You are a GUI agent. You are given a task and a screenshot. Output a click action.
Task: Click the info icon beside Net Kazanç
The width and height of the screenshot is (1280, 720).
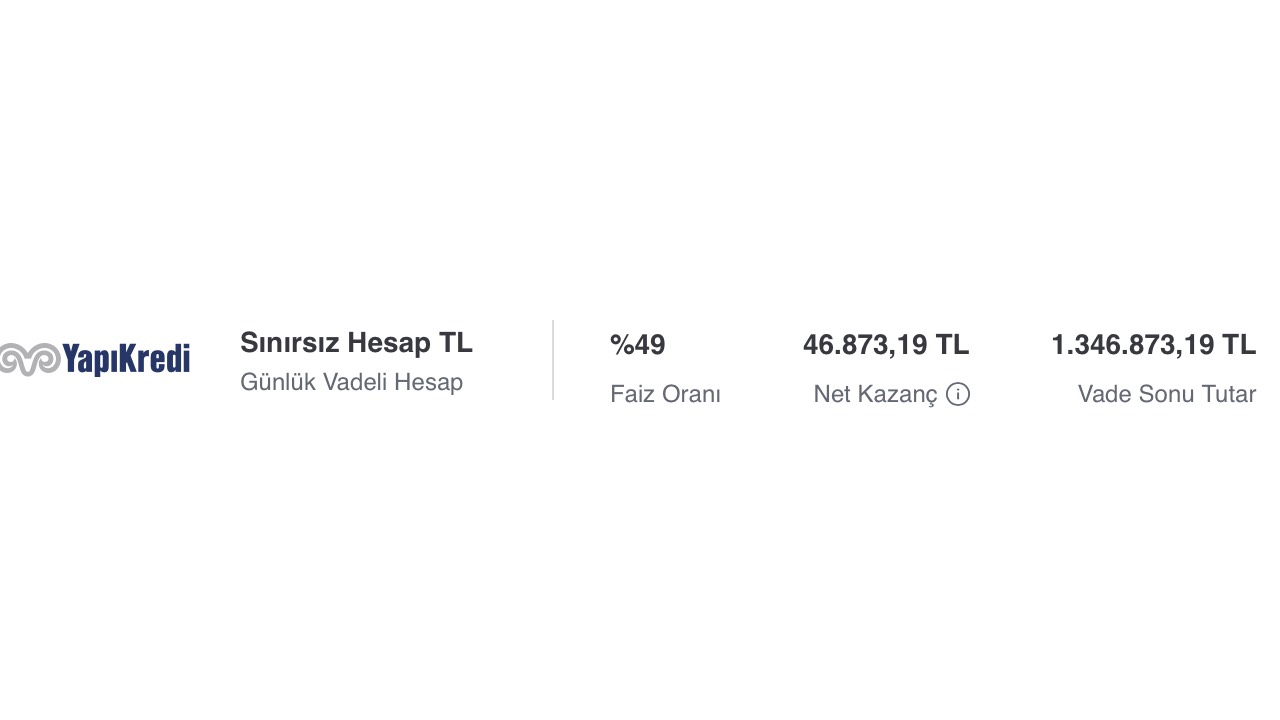(958, 394)
